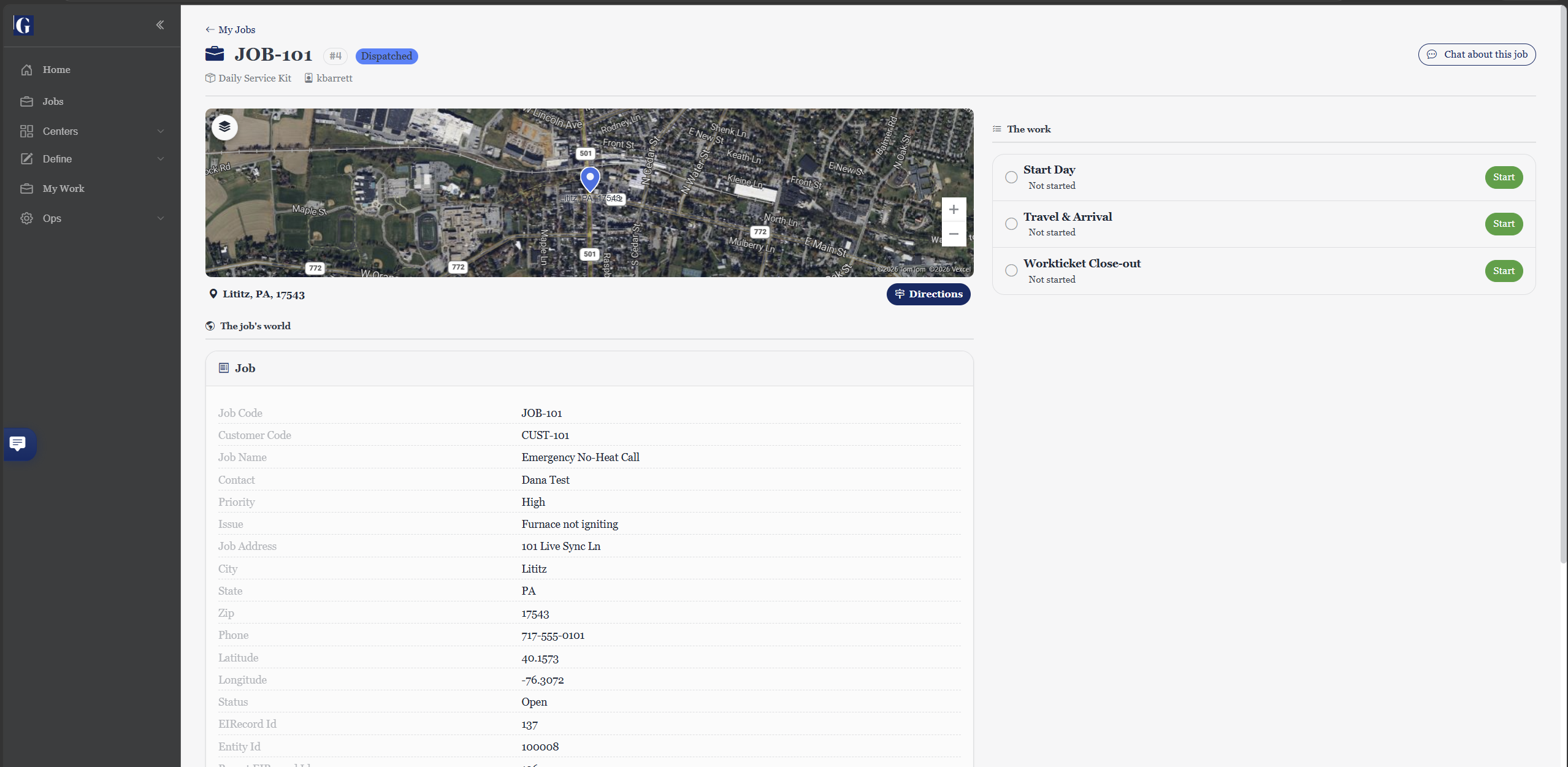This screenshot has width=1568, height=767.
Task: Click the Daily Service Kit label
Action: (x=255, y=78)
